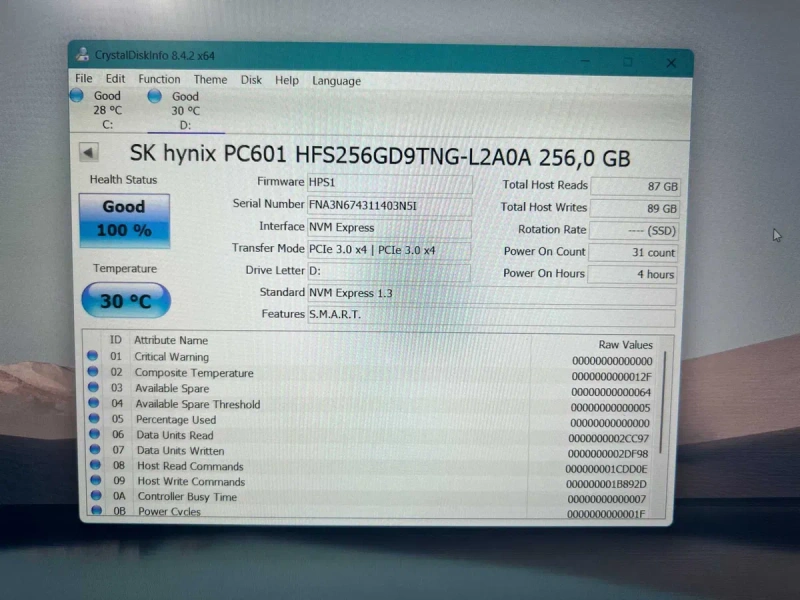Click the Rotation Rate value (SSD)
This screenshot has width=800, height=600.
click(x=633, y=231)
